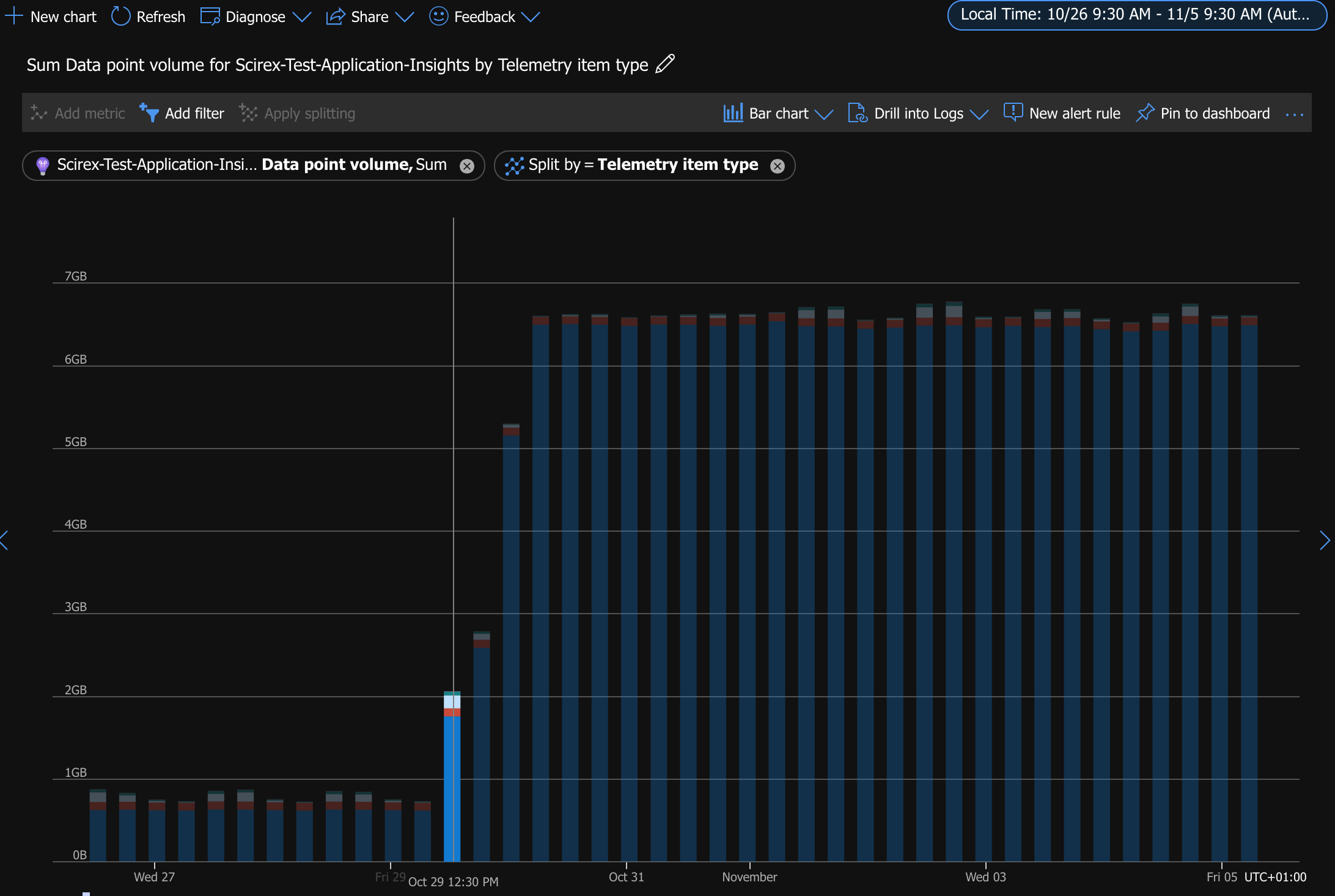The height and width of the screenshot is (896, 1335).
Task: Click Add filter in chart toolbar
Action: coord(182,113)
